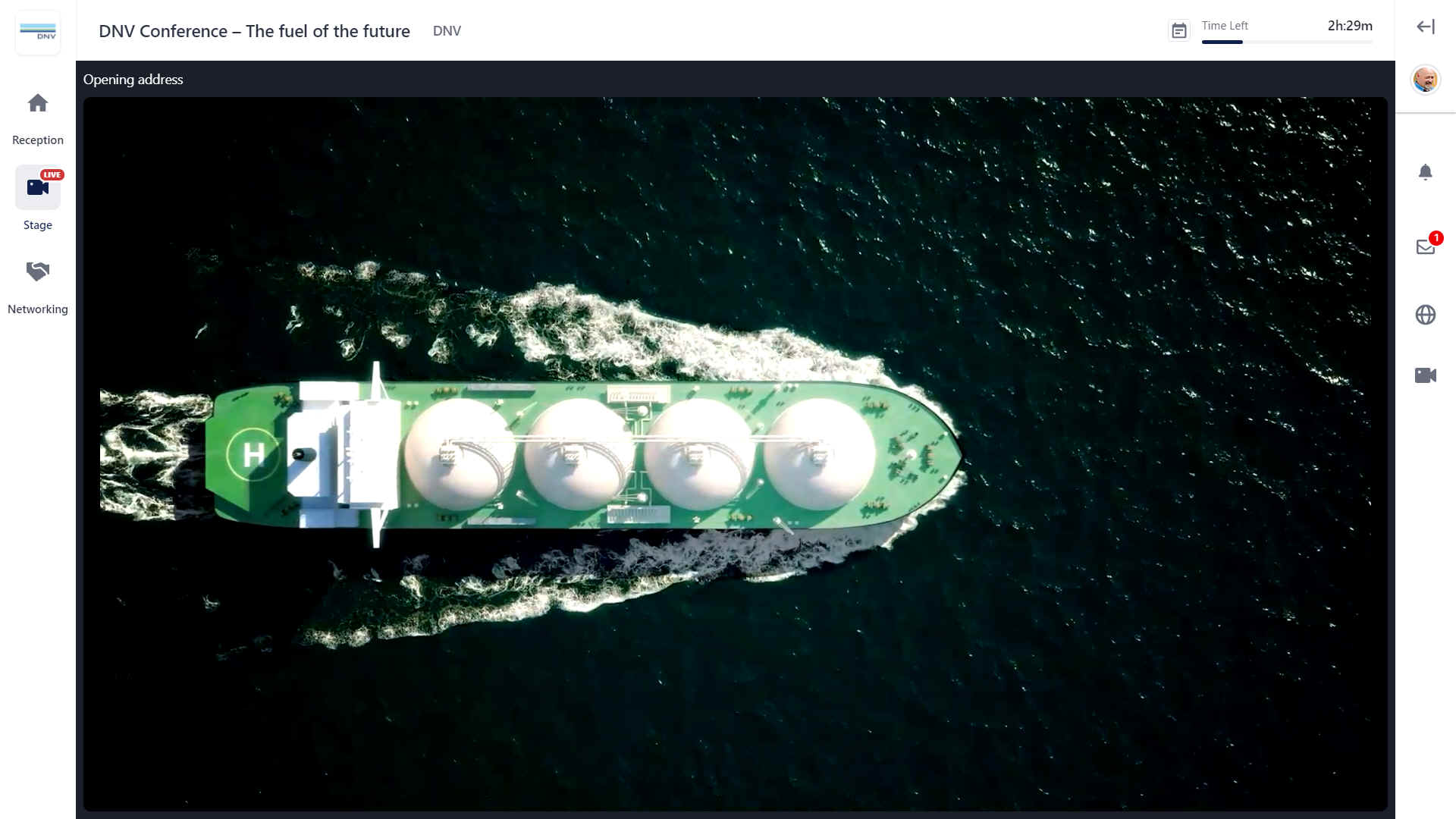Image resolution: width=1456 pixels, height=819 pixels.
Task: Click the DNV organizer link in header
Action: pyautogui.click(x=447, y=31)
